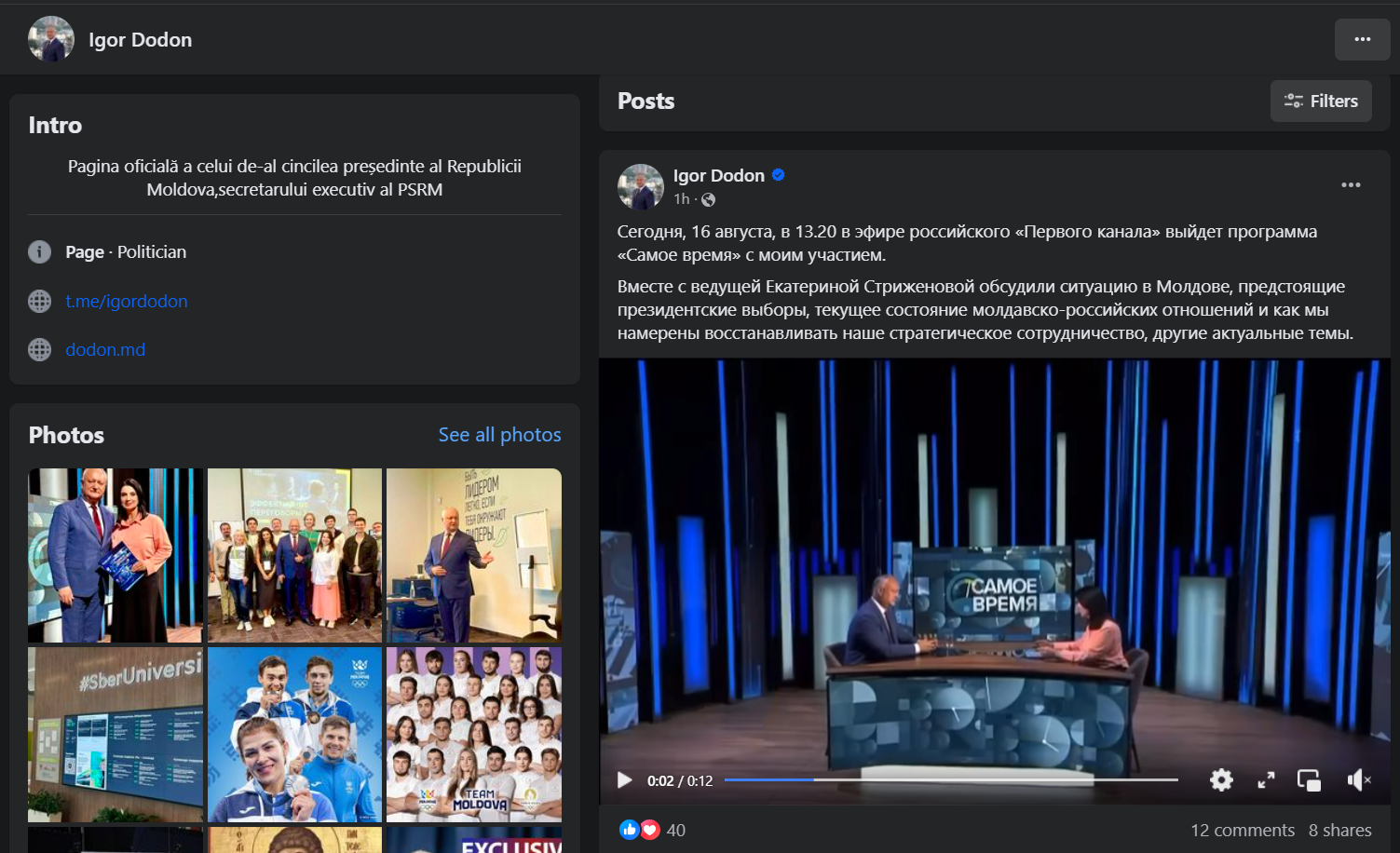This screenshot has height=853, width=1400.
Task: Click the info icon beside Page · Politician
Action: (x=39, y=251)
